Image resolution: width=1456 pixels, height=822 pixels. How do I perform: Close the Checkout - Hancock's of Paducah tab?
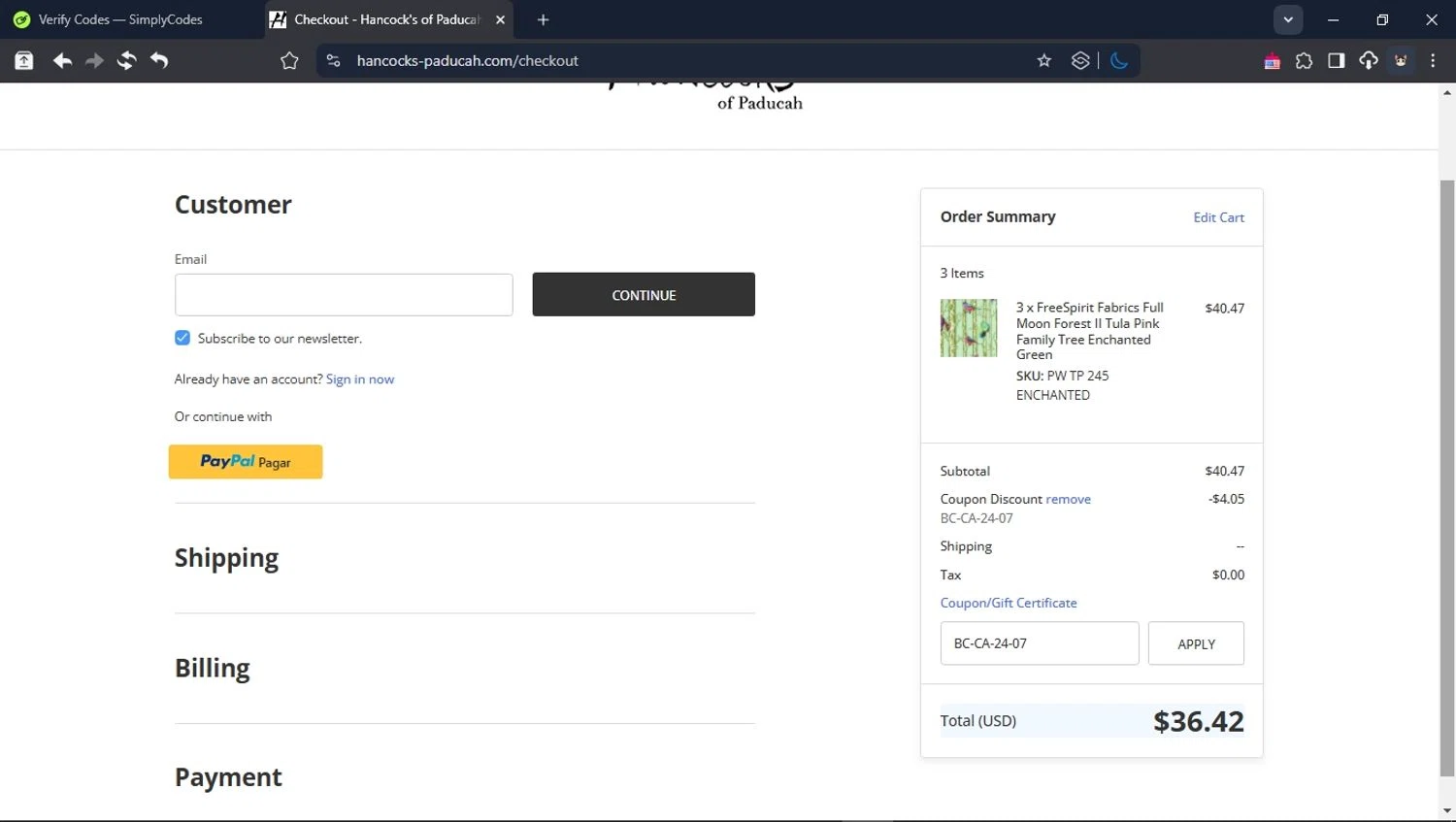tap(500, 19)
